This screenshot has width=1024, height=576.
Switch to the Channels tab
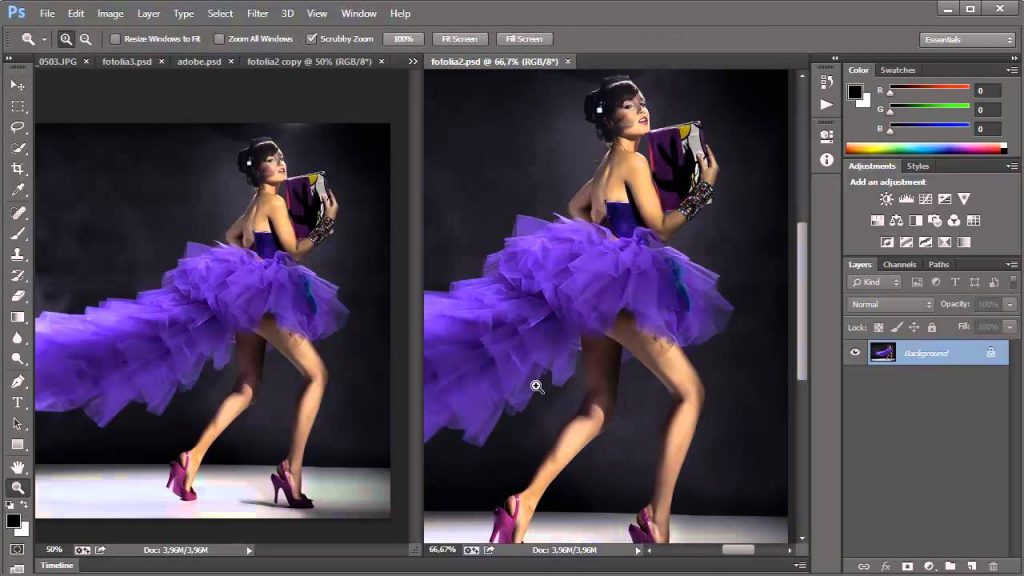(x=899, y=264)
